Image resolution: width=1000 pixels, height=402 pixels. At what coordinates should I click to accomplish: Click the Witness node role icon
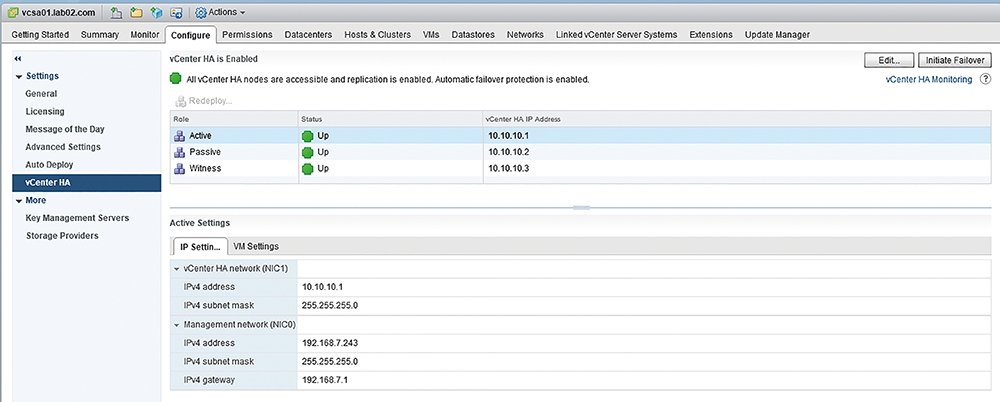(179, 168)
